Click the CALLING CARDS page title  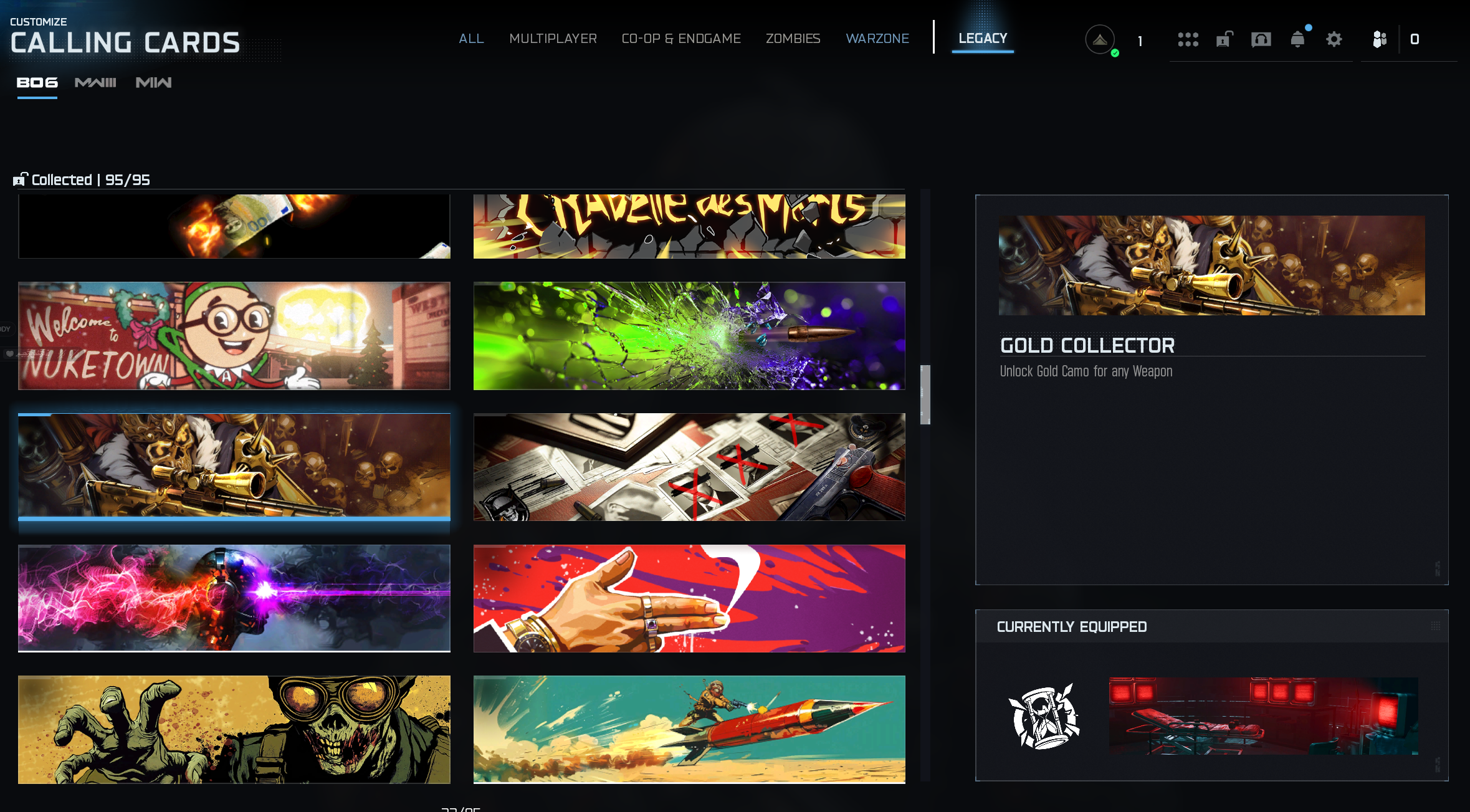(125, 43)
